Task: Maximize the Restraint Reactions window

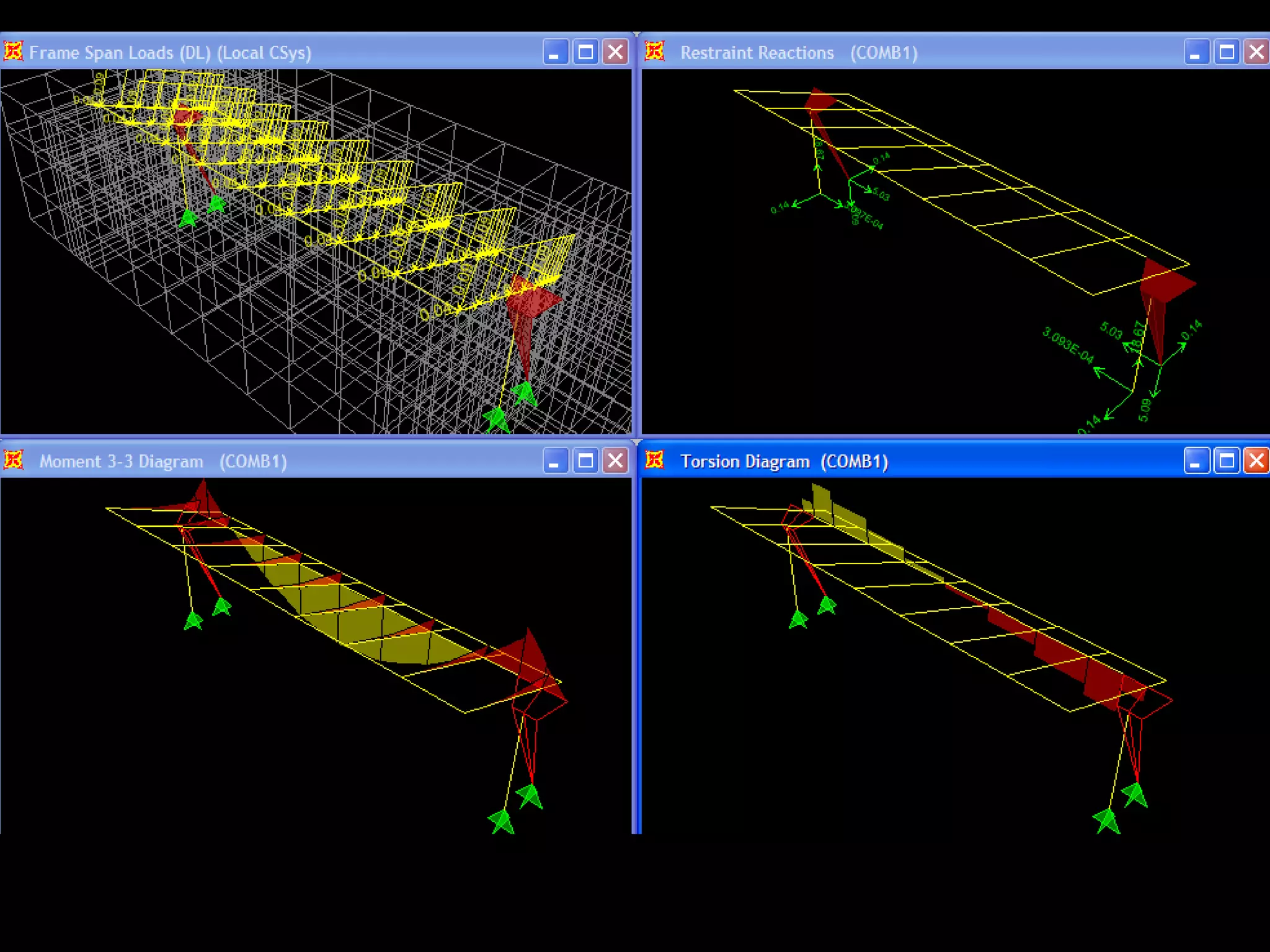Action: point(1227,52)
